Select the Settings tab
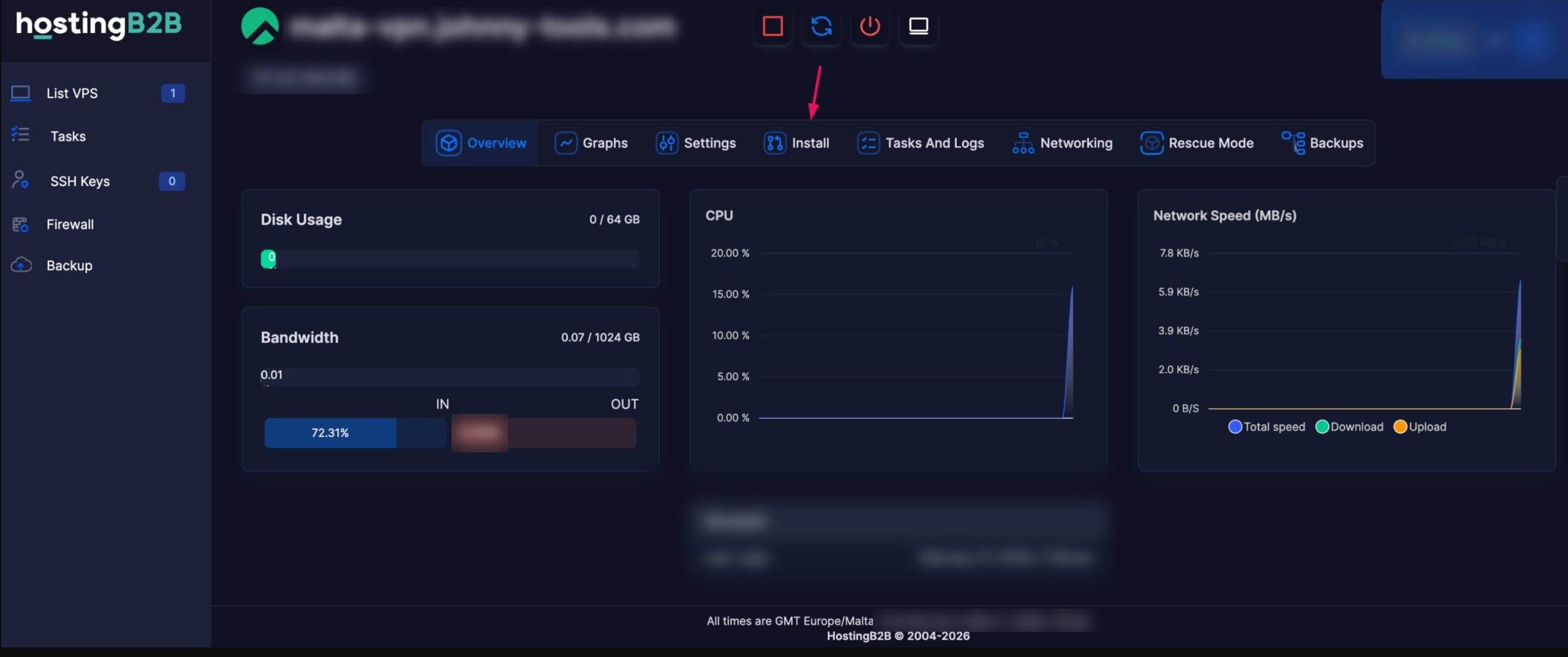This screenshot has width=1568, height=657. coord(696,143)
